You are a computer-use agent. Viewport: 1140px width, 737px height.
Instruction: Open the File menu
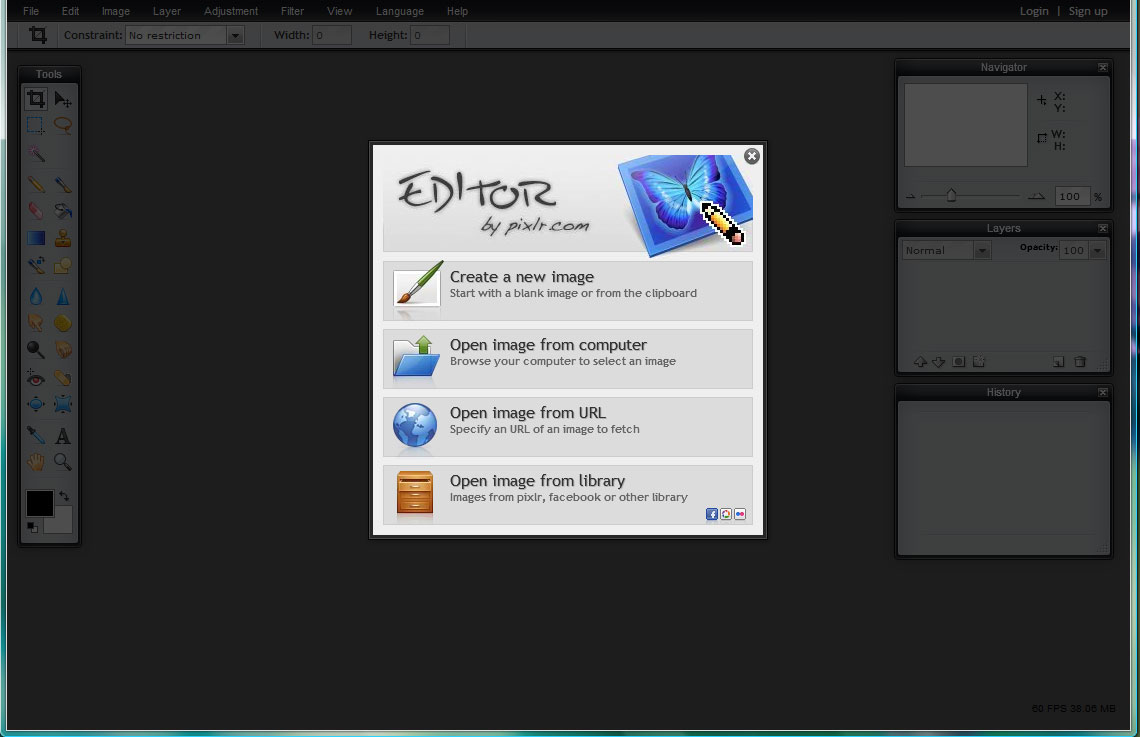click(31, 11)
